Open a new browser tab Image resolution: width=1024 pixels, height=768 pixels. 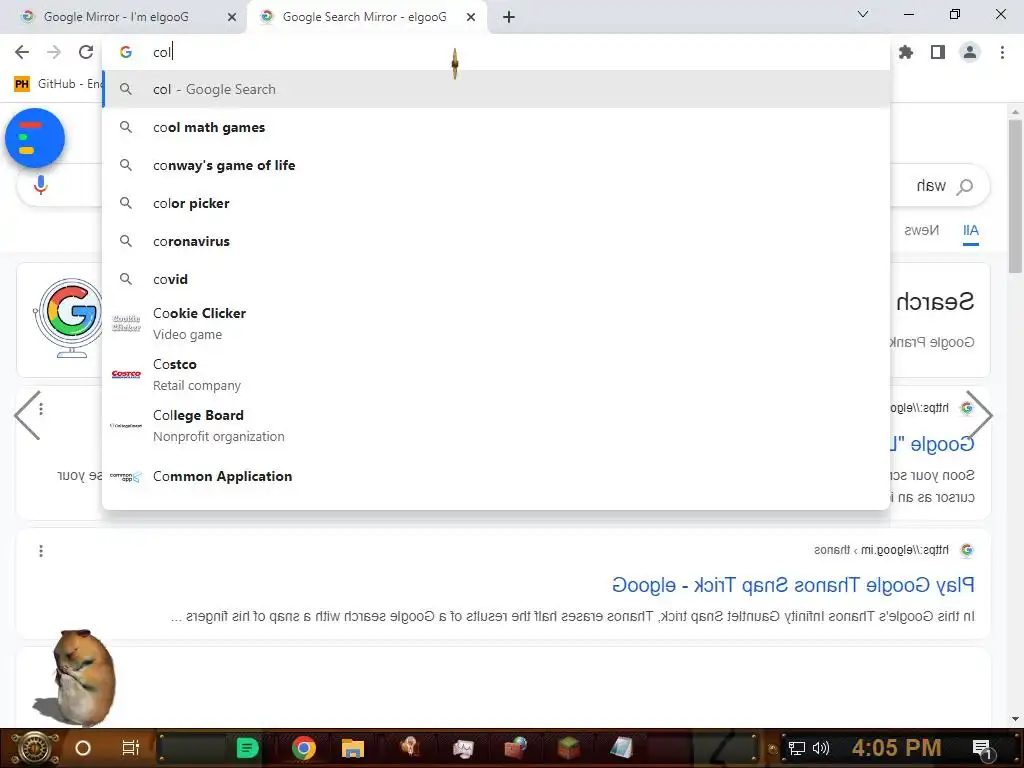click(509, 17)
